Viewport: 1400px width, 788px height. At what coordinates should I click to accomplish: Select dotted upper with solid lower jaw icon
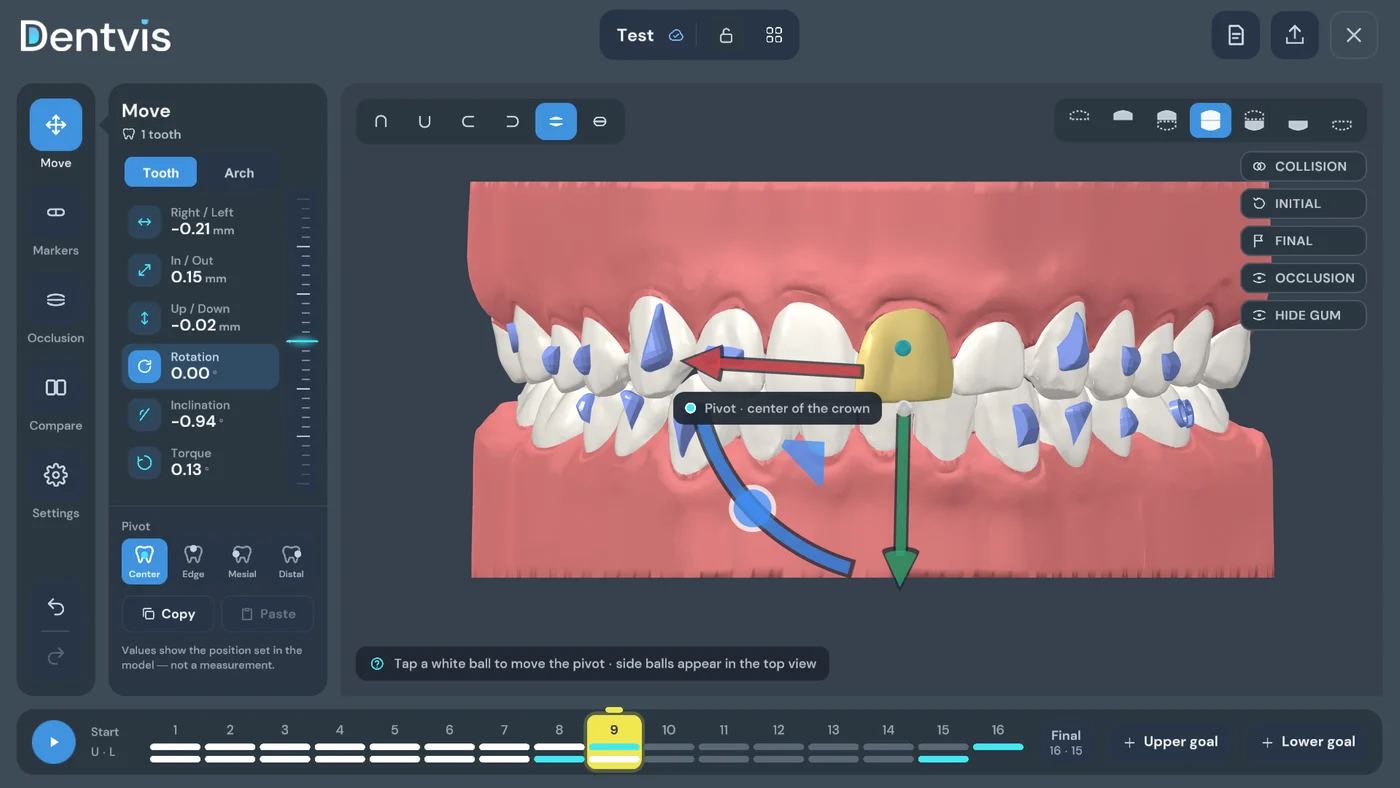[x=1254, y=121]
